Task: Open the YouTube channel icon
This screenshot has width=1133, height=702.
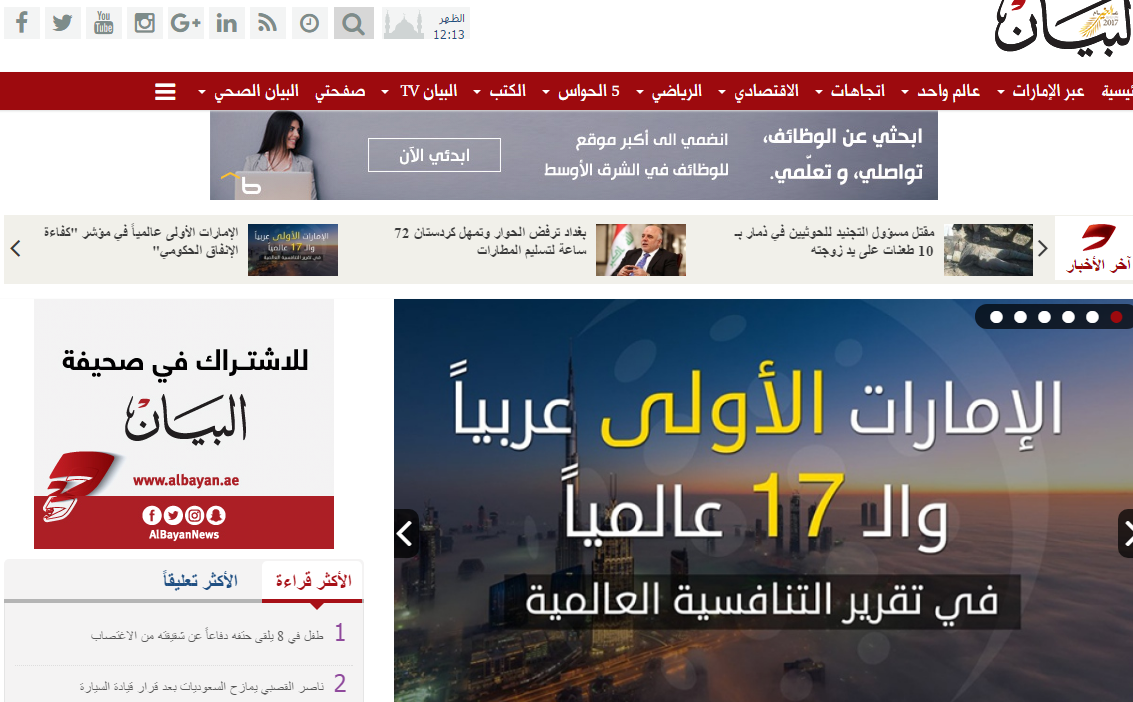Action: (104, 23)
